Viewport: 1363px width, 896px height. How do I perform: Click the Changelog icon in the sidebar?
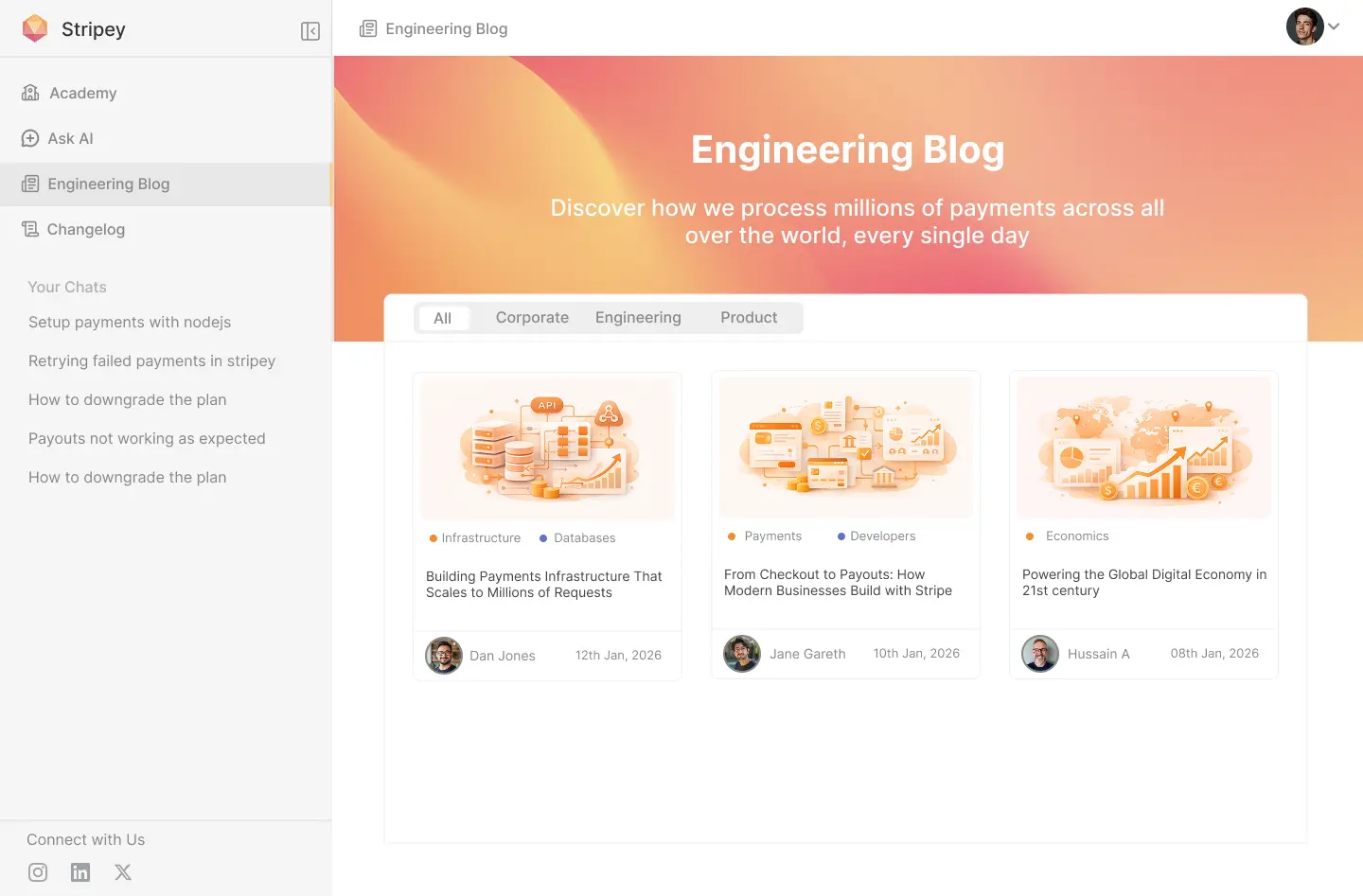(x=30, y=229)
